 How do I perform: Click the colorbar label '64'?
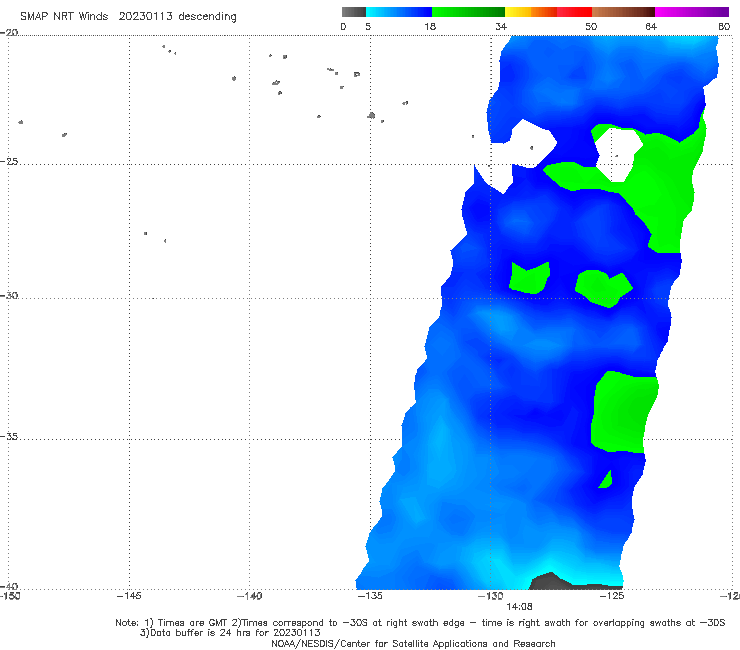tap(651, 26)
